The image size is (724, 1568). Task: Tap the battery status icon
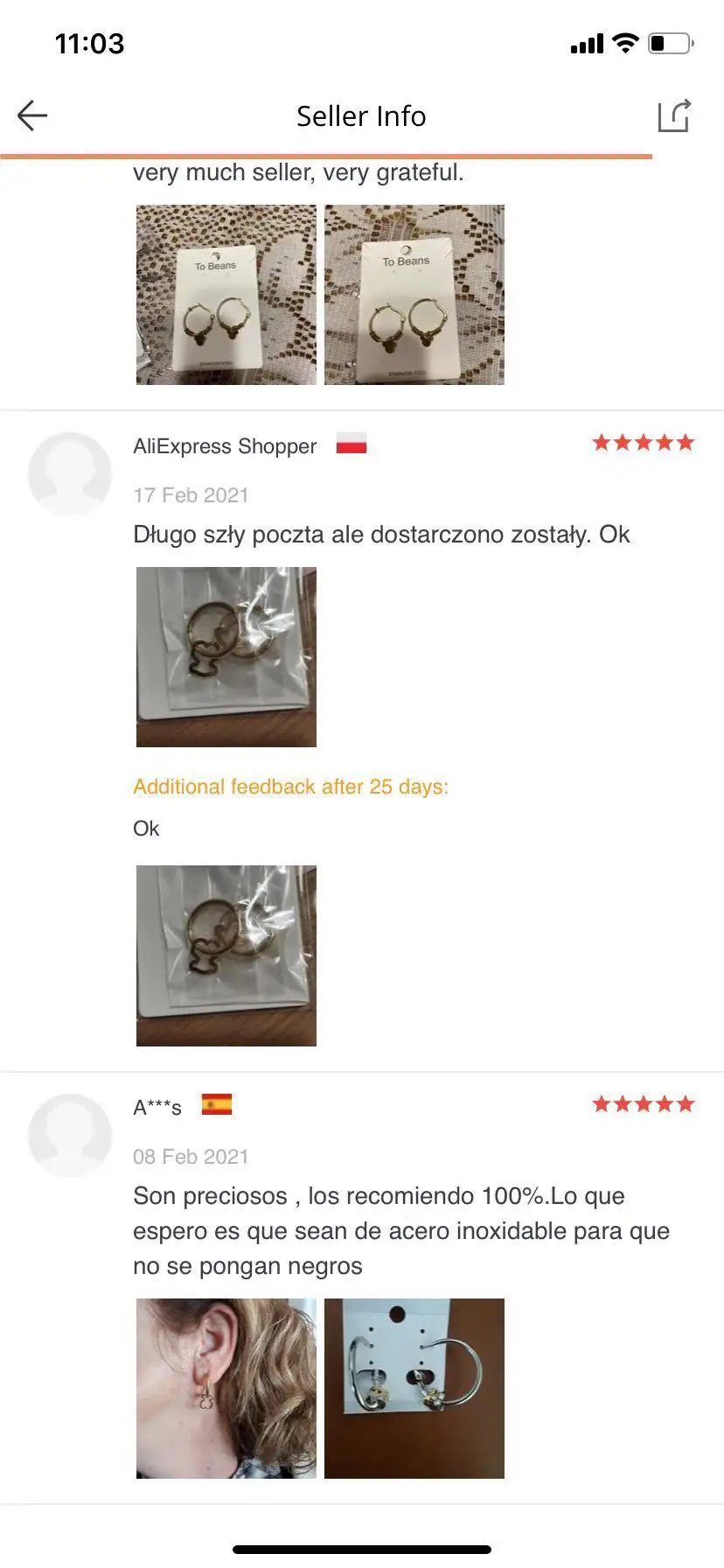[x=671, y=43]
